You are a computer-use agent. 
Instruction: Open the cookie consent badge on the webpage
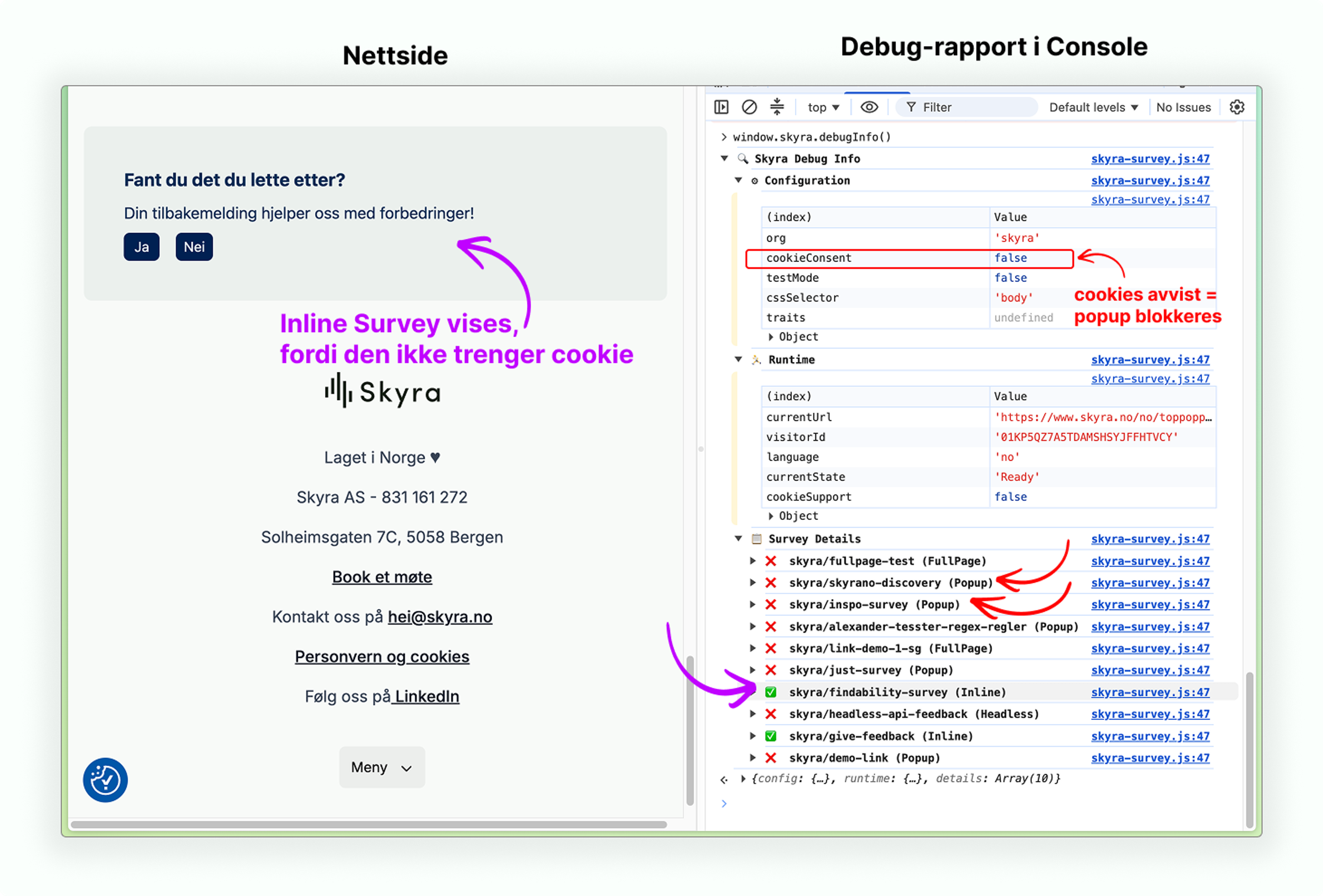pyautogui.click(x=105, y=779)
